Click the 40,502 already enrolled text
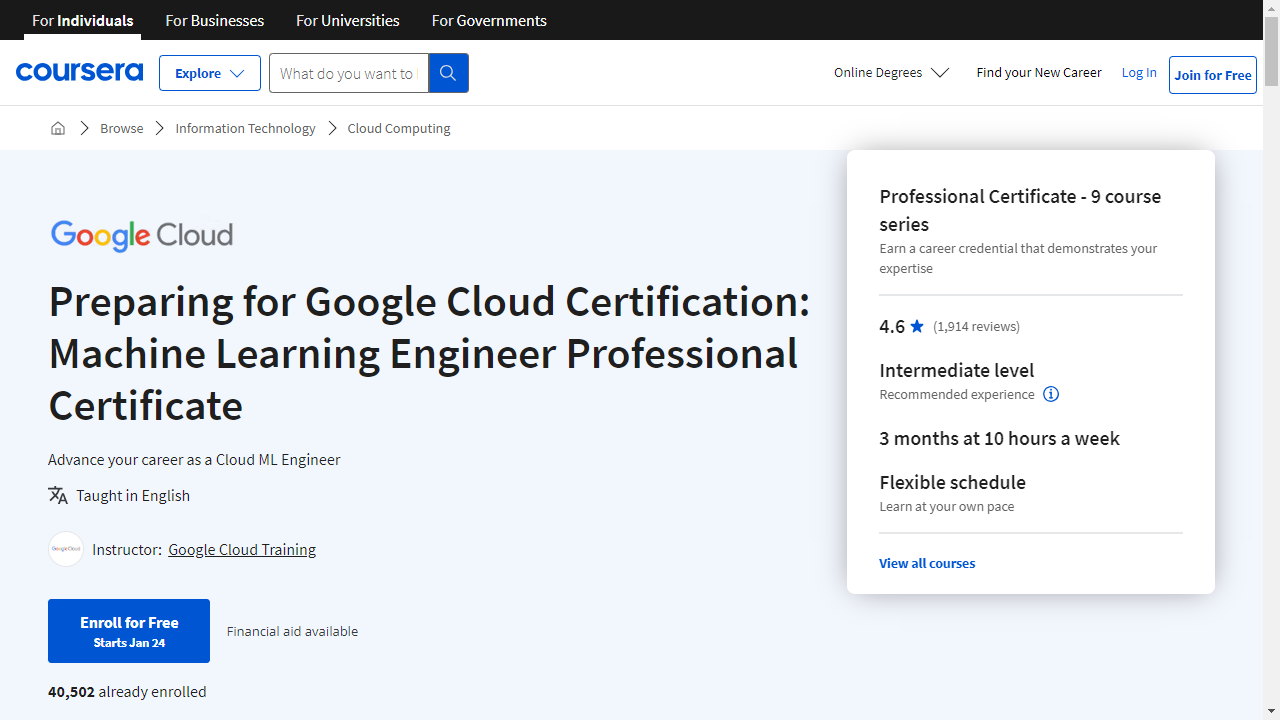 click(x=127, y=691)
